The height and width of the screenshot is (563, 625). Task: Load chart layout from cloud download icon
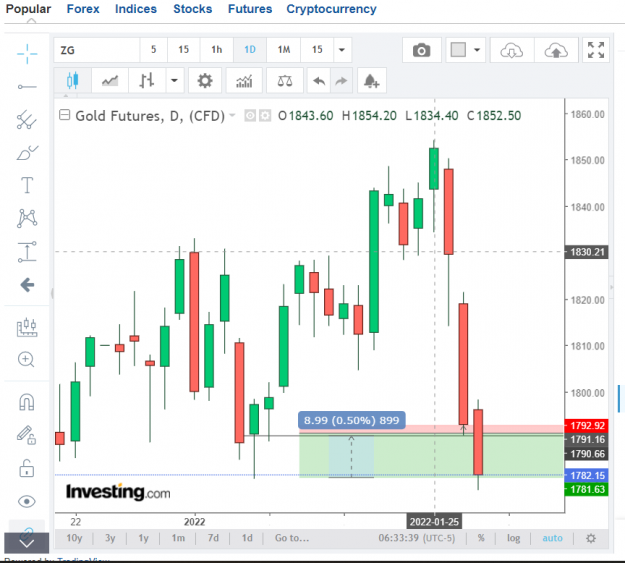pos(512,50)
